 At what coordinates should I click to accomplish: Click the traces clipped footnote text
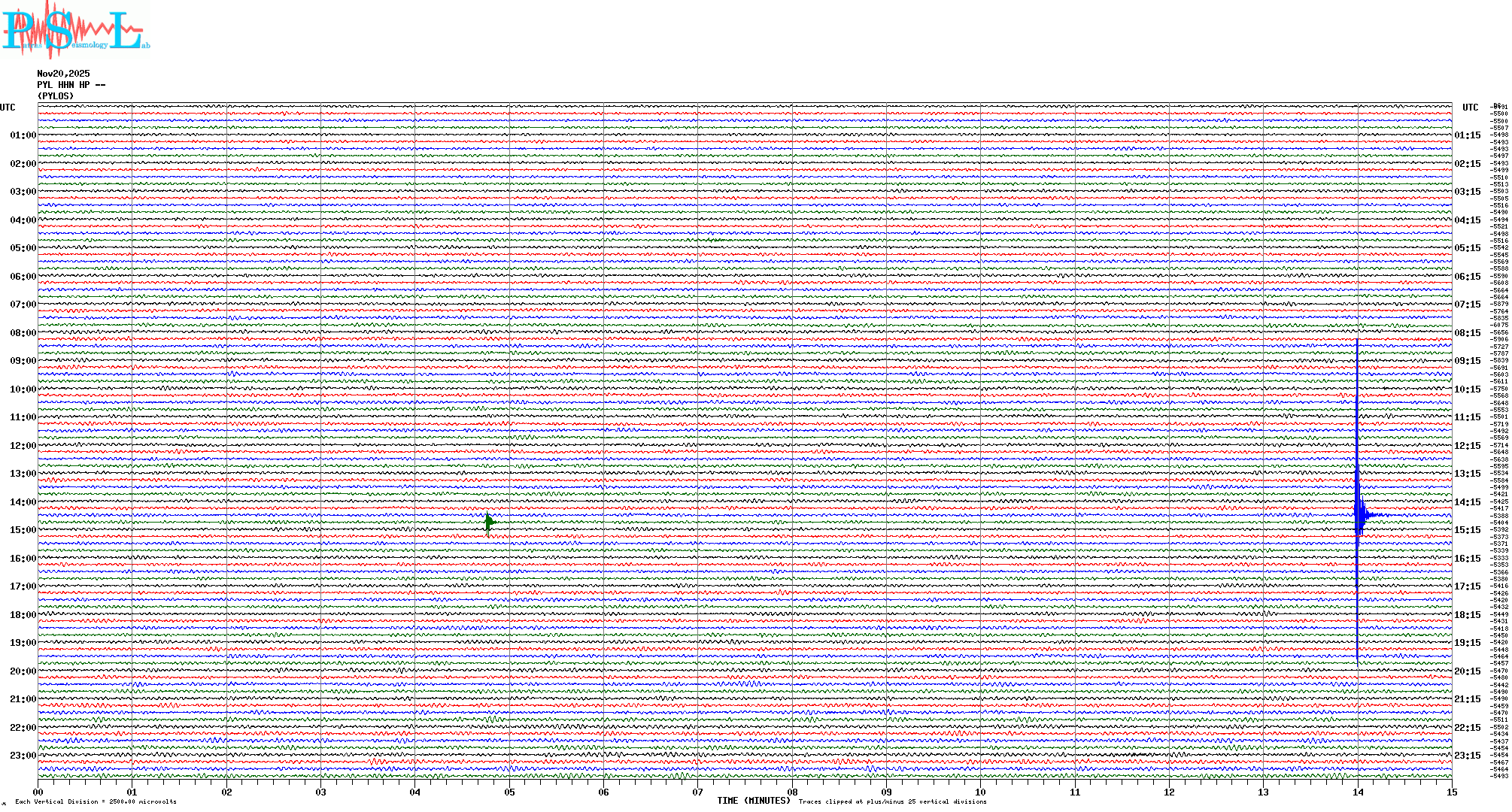(892, 801)
